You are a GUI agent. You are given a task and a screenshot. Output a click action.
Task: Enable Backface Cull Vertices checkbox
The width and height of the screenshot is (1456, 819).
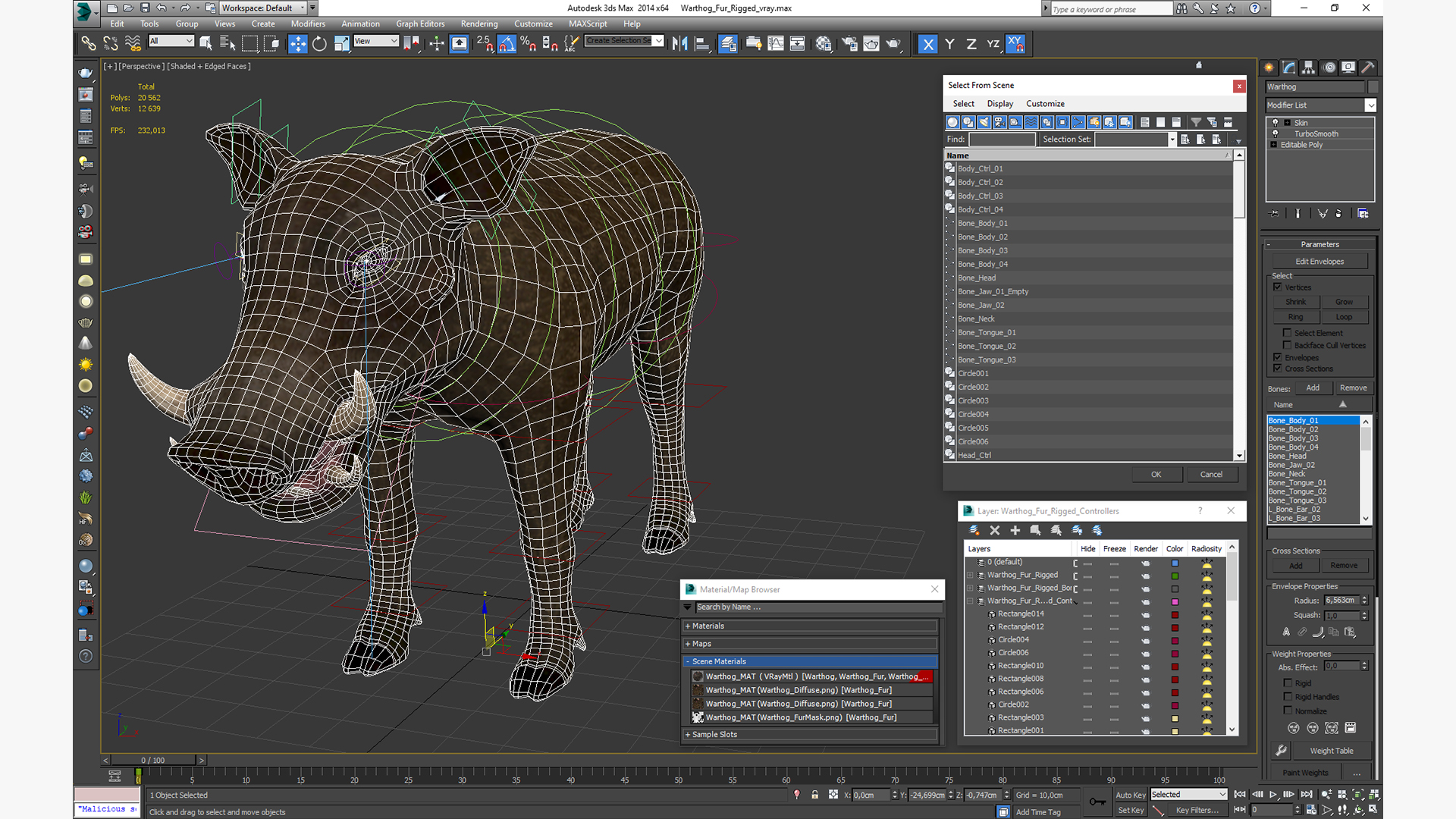1287,345
